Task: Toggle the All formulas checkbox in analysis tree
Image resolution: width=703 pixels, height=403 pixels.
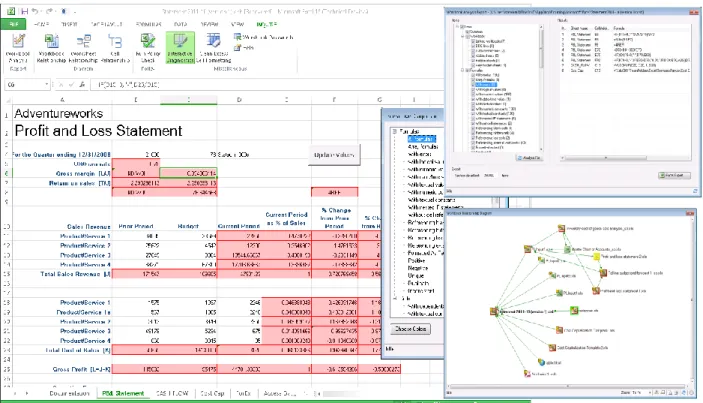Action: 473,75
